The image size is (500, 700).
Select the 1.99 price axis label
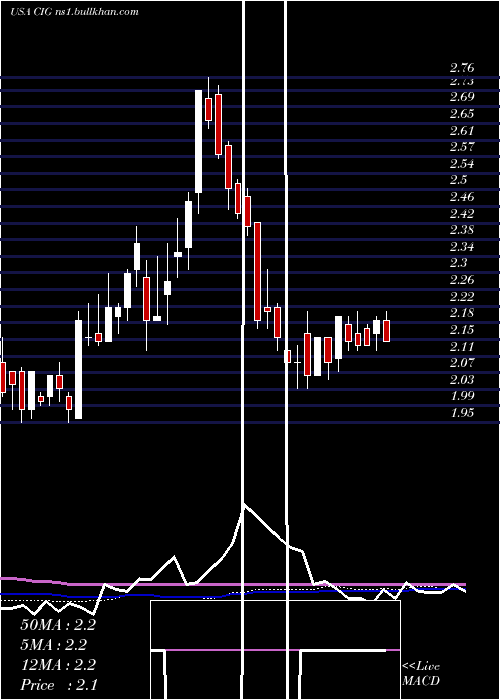[x=462, y=396]
